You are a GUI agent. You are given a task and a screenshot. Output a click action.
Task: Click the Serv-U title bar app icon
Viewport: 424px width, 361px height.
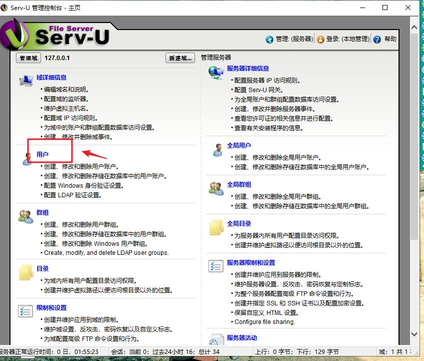click(4, 8)
